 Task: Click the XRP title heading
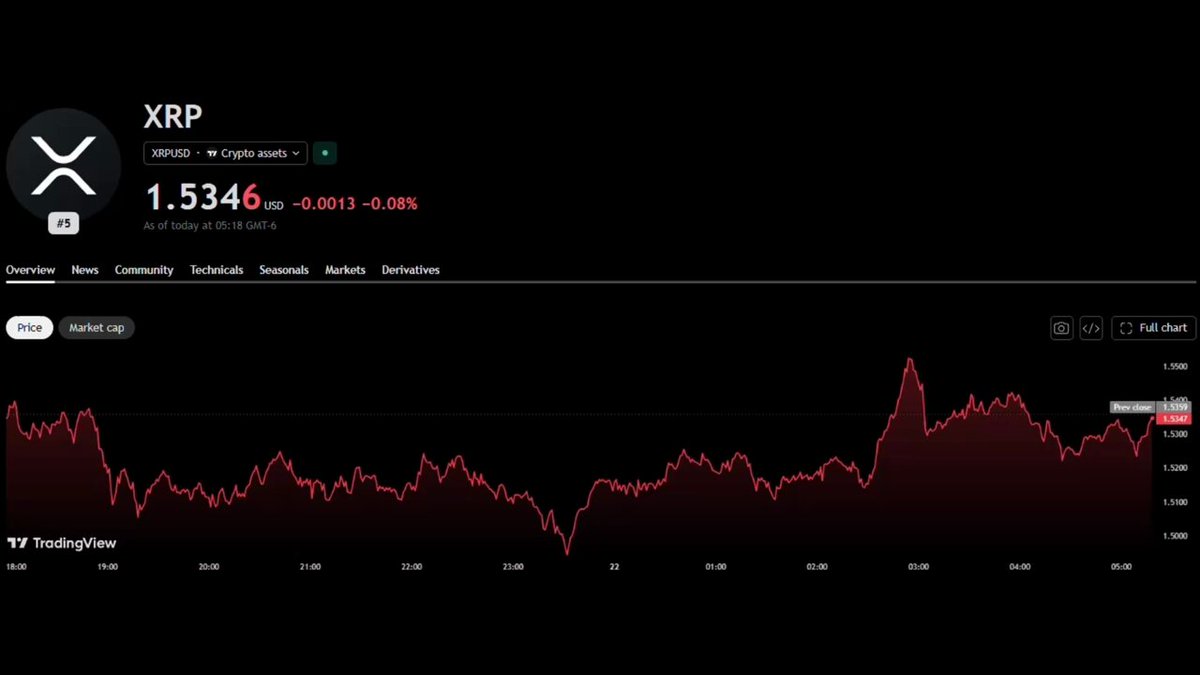pyautogui.click(x=173, y=117)
